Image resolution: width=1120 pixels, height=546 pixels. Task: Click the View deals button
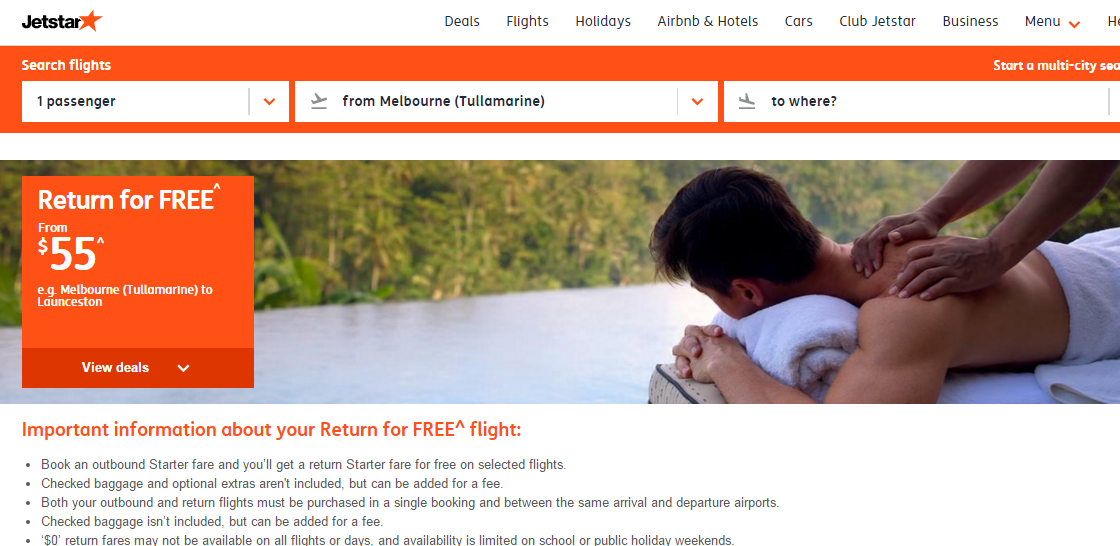point(138,368)
